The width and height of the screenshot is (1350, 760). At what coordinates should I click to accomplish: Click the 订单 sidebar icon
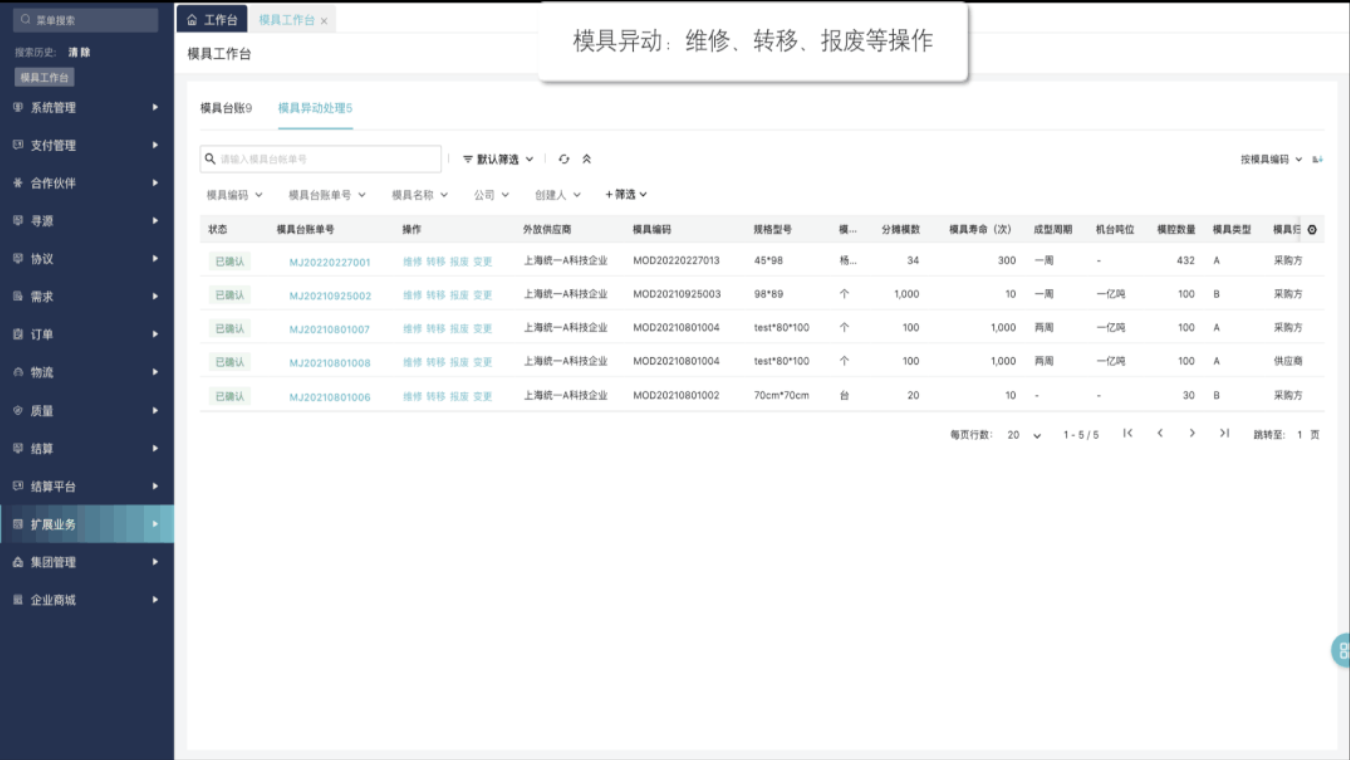pos(18,334)
